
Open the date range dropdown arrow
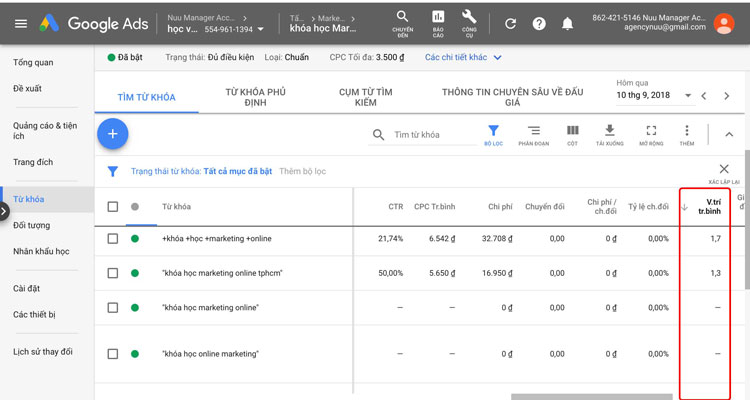coord(688,95)
